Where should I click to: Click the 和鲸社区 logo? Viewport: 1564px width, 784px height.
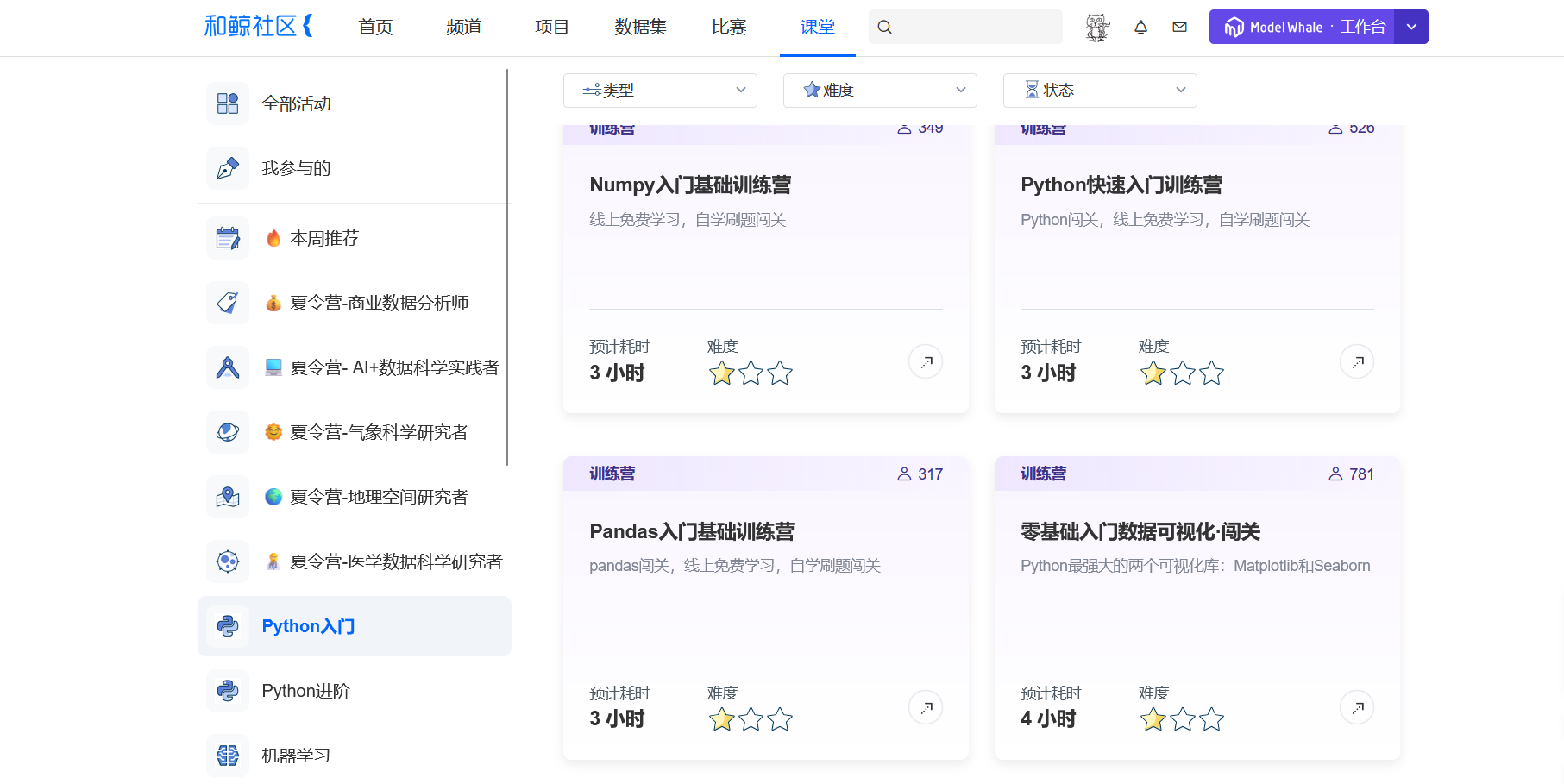point(258,26)
